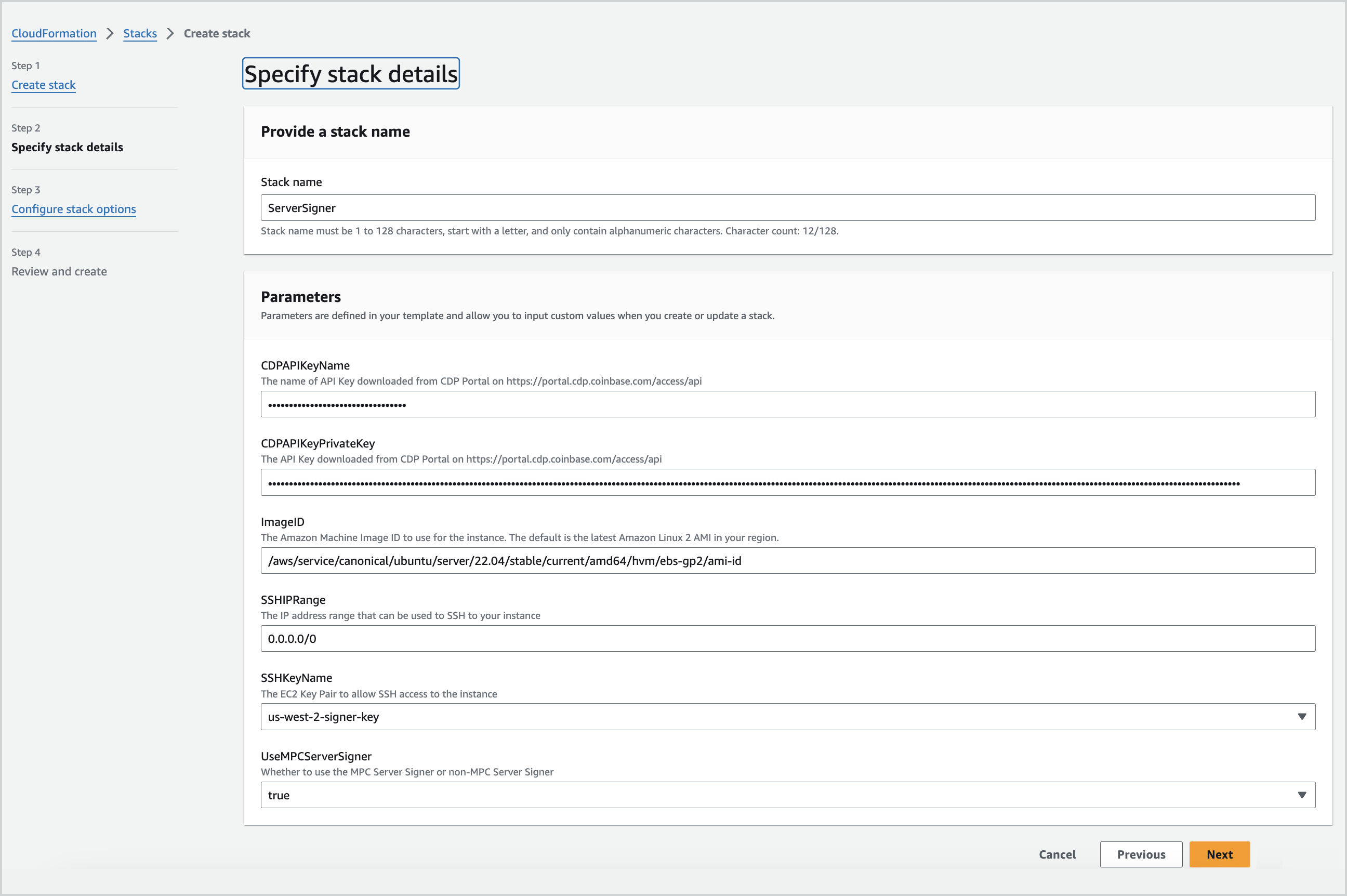1347x896 pixels.
Task: Click the SSHIPRange input field
Action: coord(787,638)
